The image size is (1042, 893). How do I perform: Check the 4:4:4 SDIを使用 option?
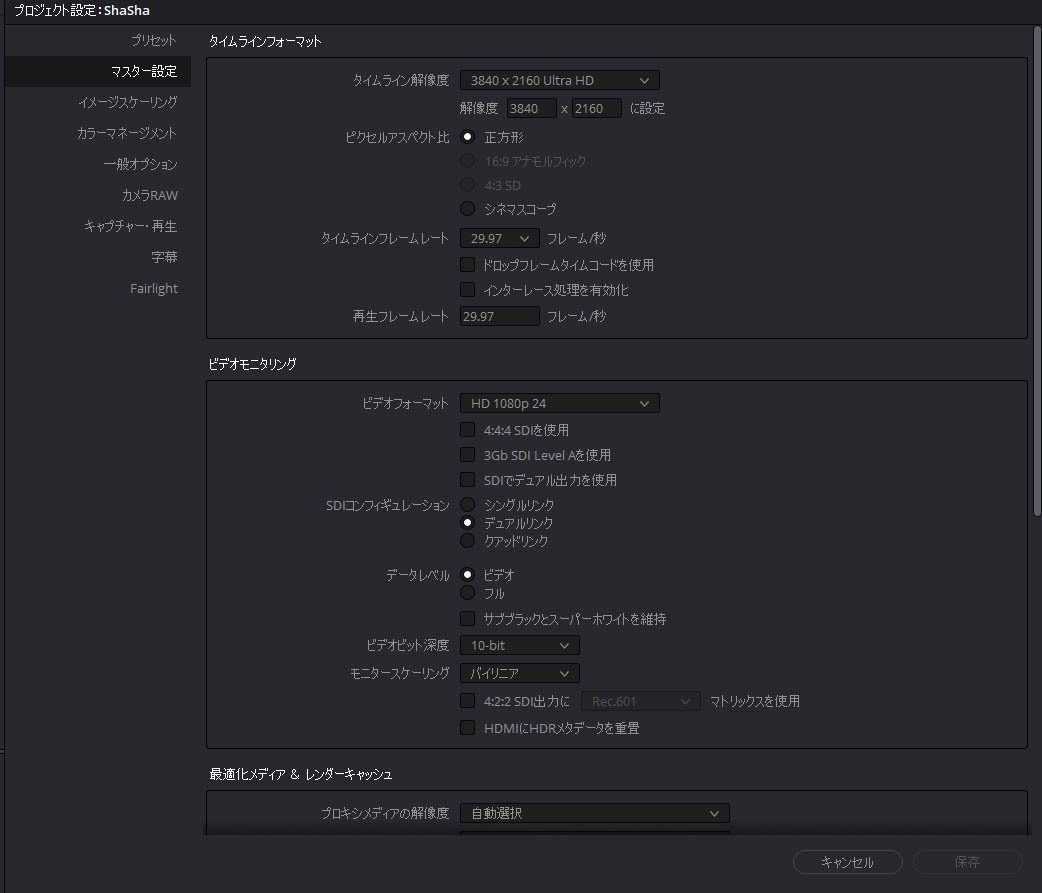[x=467, y=430]
